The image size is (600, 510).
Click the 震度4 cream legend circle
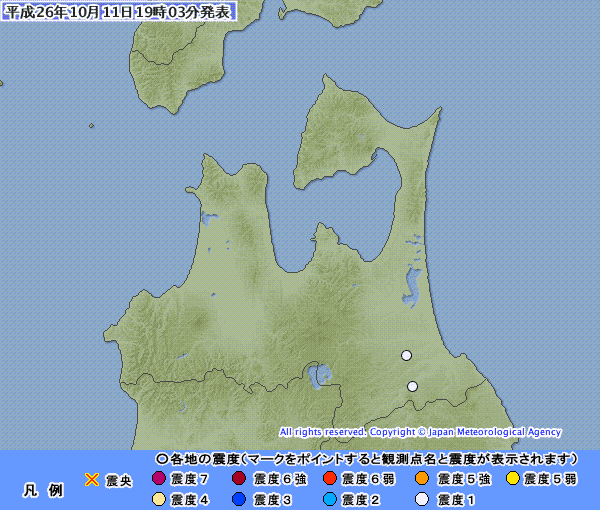159,499
